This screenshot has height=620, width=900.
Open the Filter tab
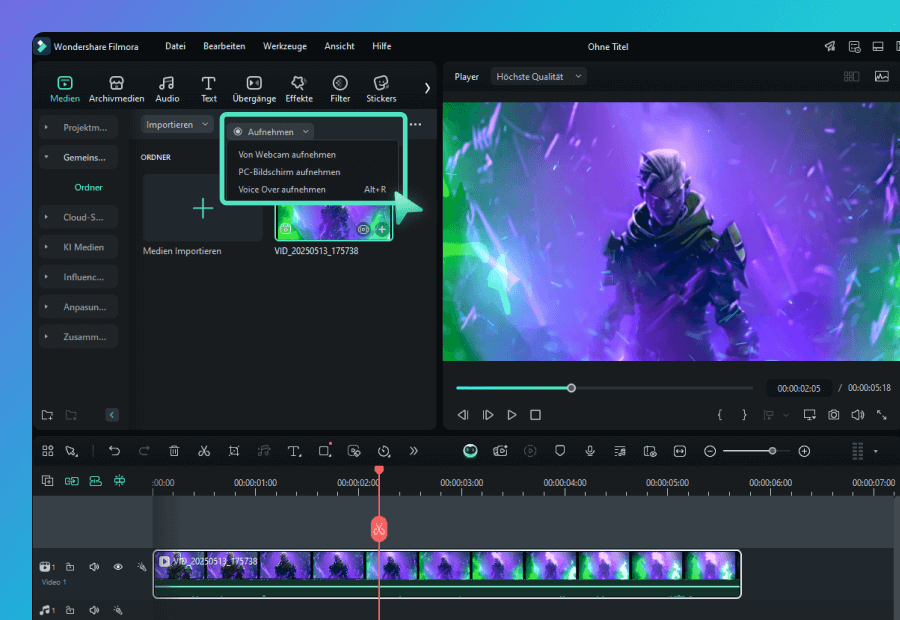[340, 89]
